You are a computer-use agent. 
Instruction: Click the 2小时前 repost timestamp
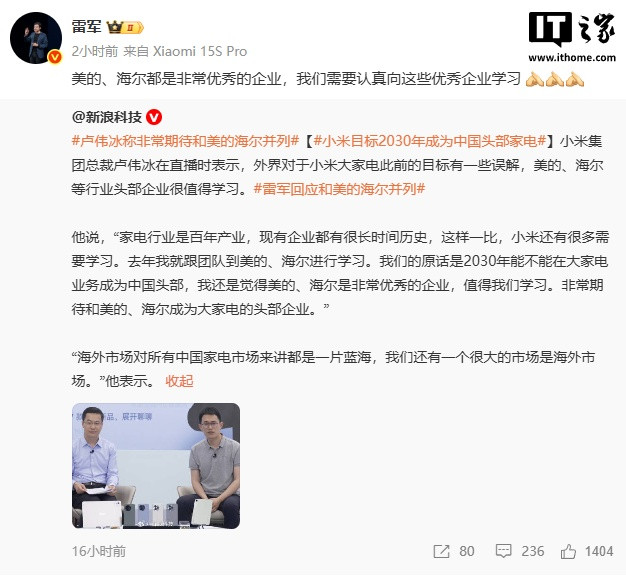[x=95, y=51]
